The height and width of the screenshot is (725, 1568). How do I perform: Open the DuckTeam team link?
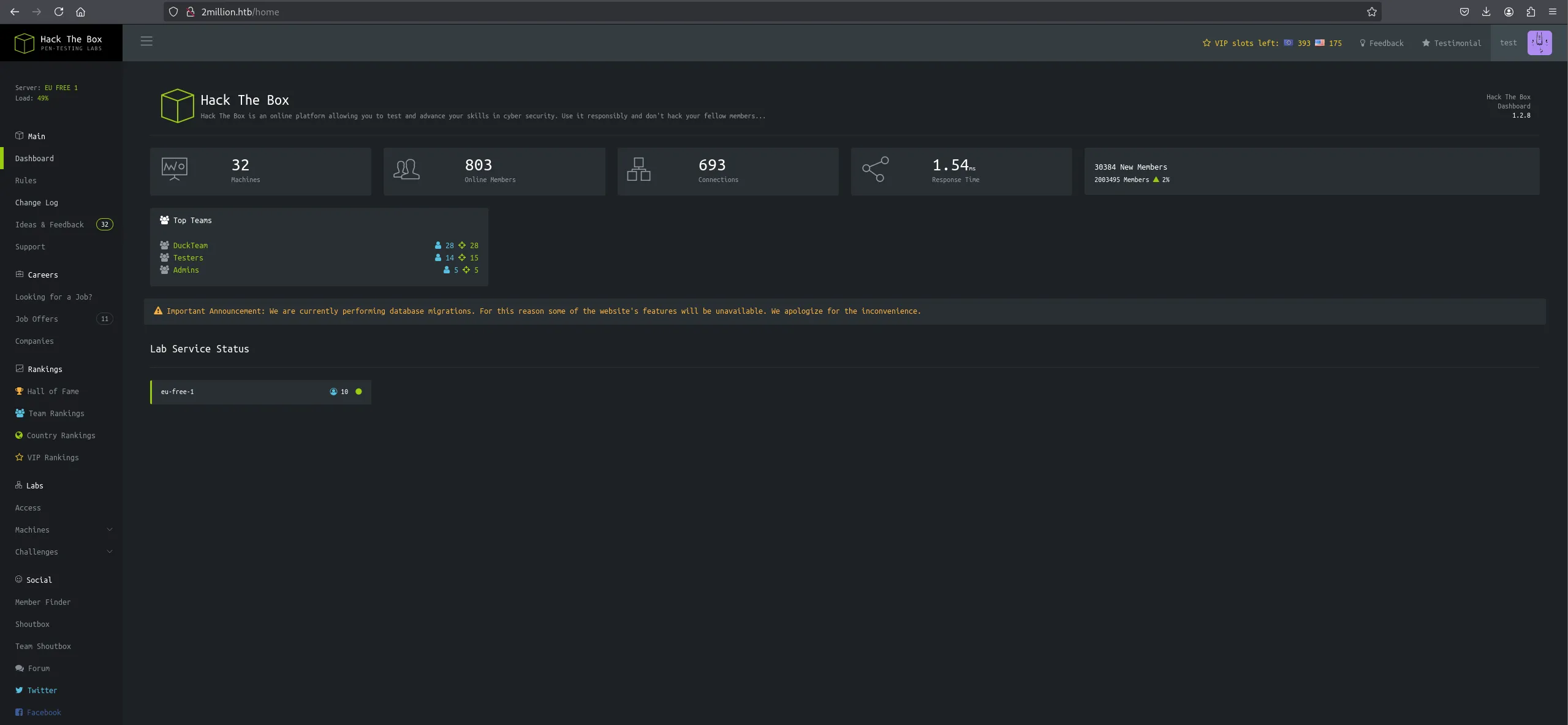pos(190,245)
